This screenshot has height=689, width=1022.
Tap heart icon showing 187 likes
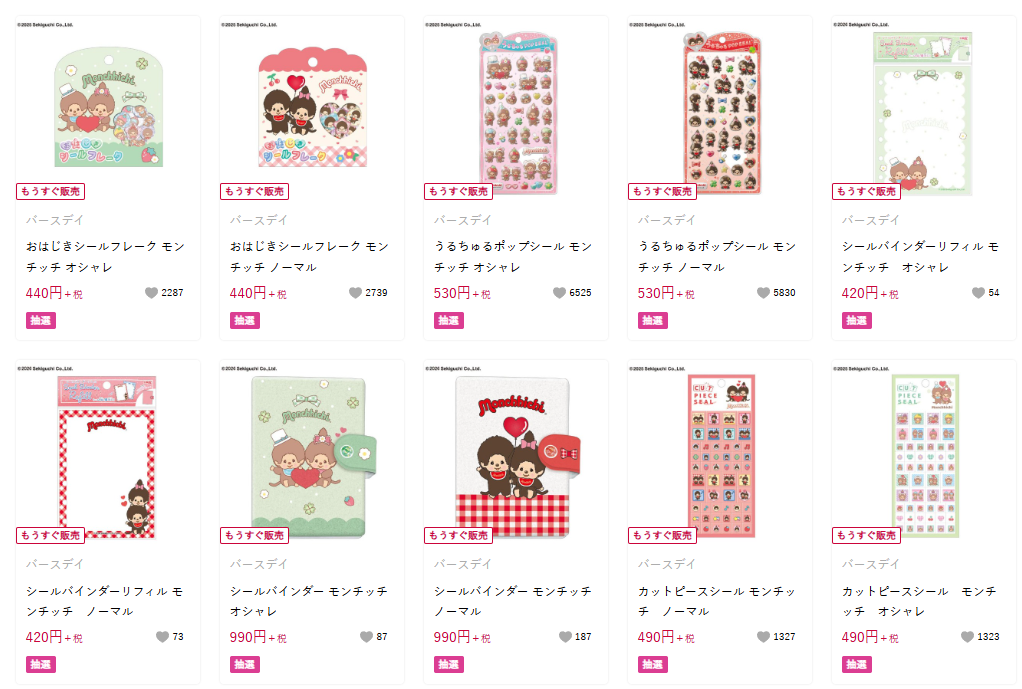(565, 636)
